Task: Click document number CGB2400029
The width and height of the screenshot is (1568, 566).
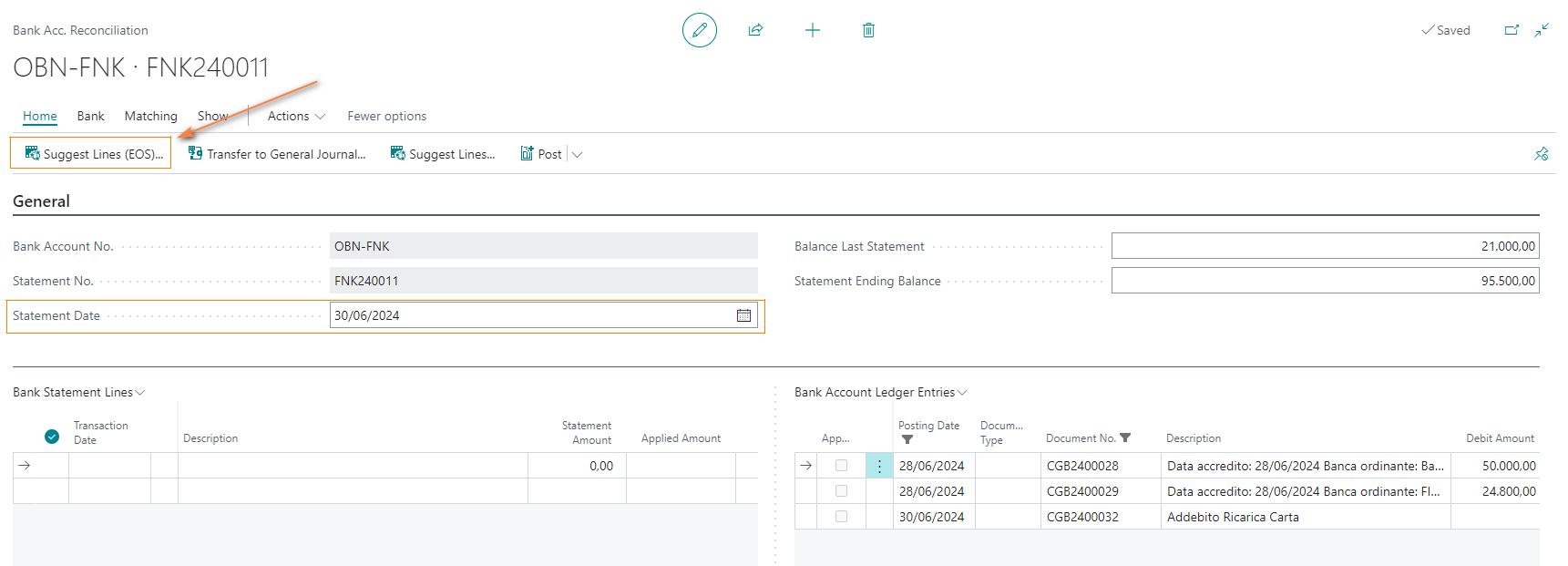Action: (x=1082, y=491)
